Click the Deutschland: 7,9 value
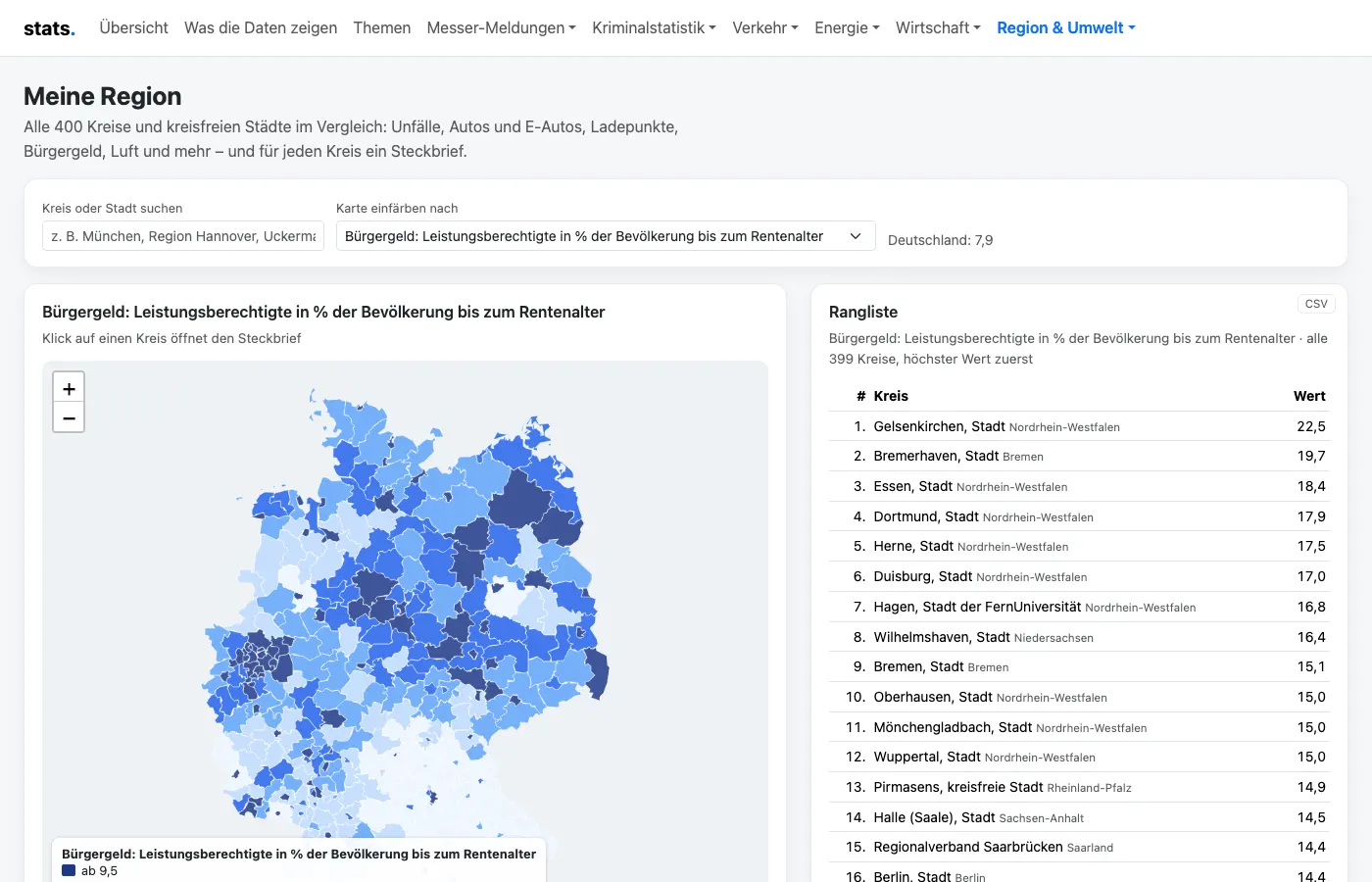The width and height of the screenshot is (1372, 882). coord(940,240)
